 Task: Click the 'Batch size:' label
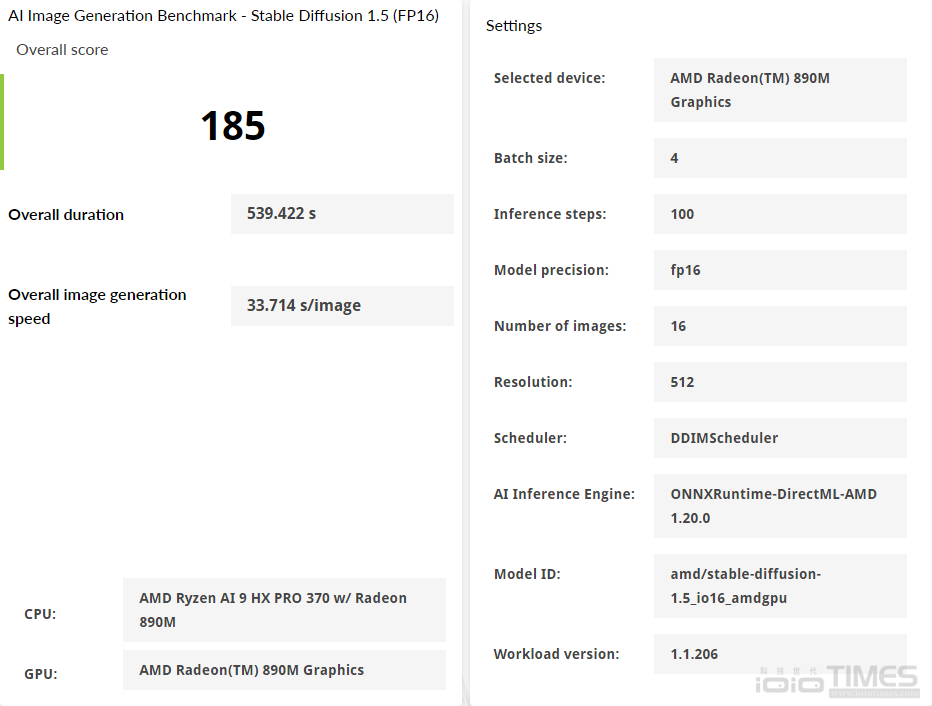[530, 158]
